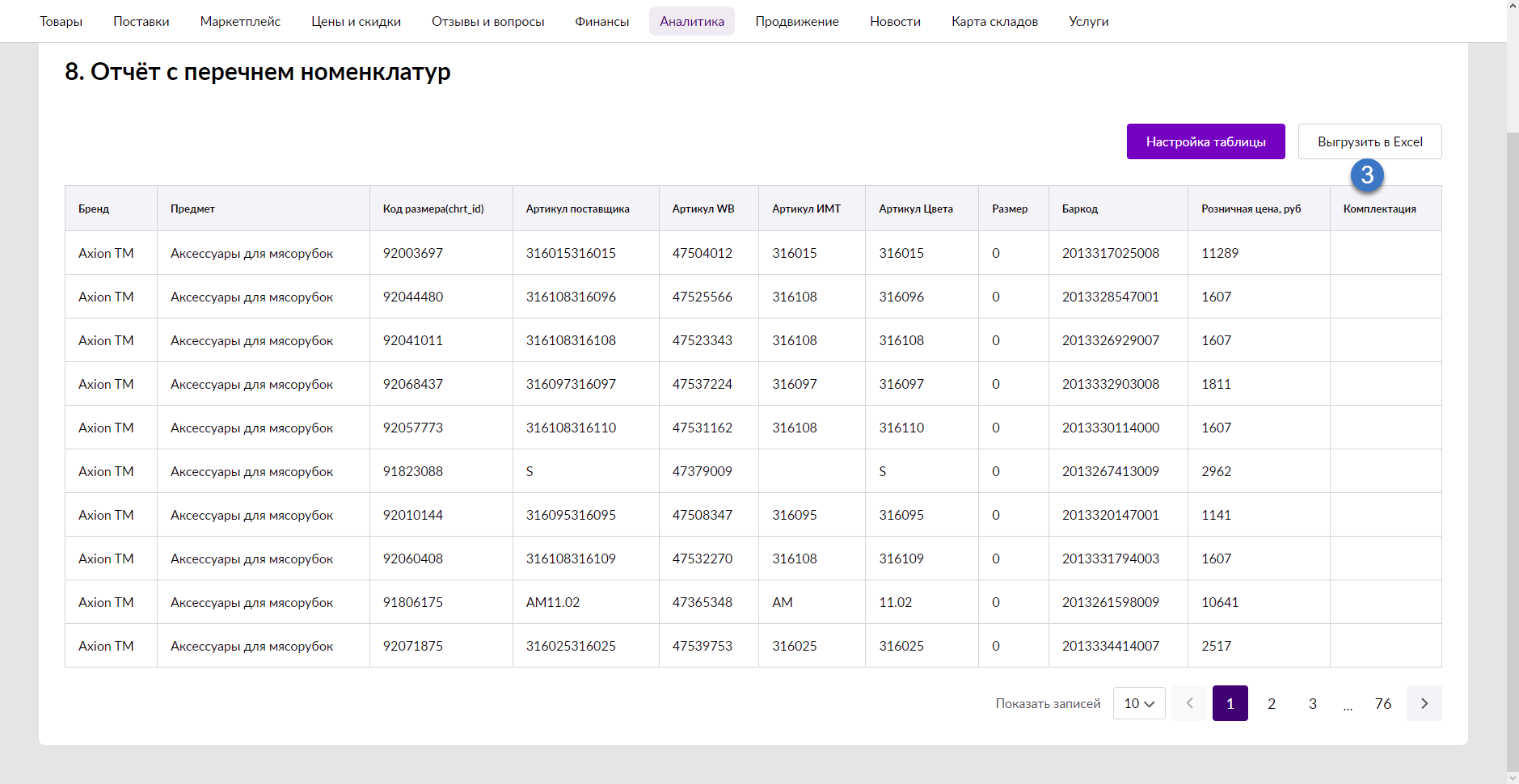Image resolution: width=1519 pixels, height=784 pixels.
Task: Click the blue number 3 badge
Action: (x=1367, y=175)
